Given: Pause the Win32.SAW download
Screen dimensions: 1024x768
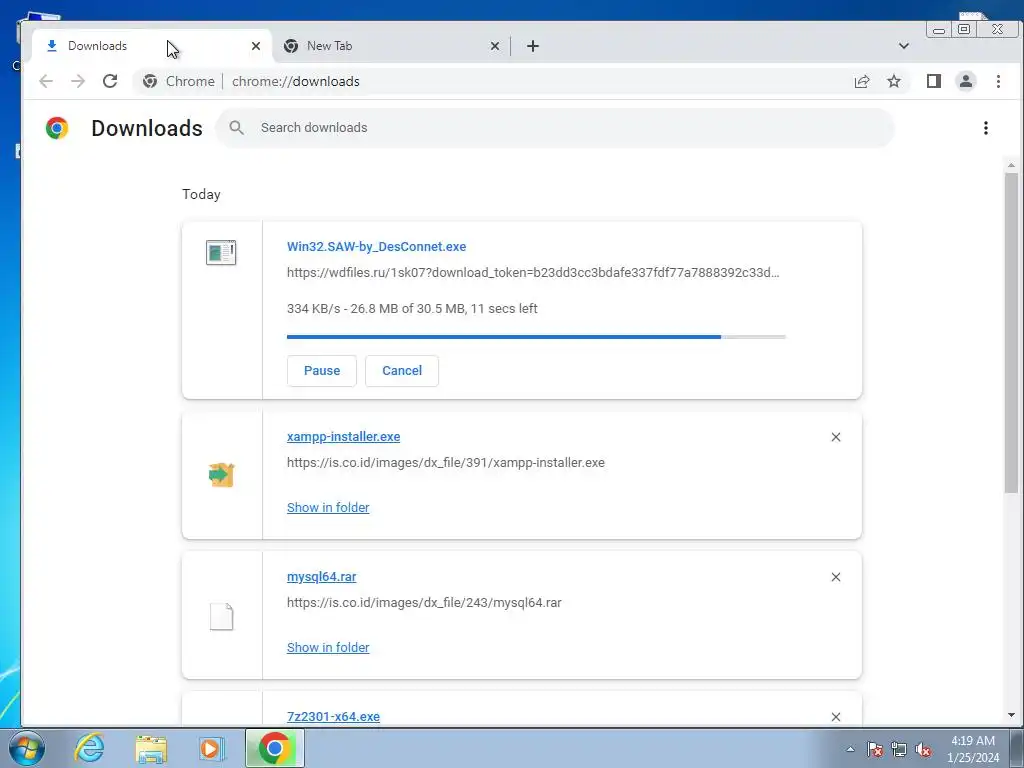Looking at the screenshot, I should click(321, 370).
